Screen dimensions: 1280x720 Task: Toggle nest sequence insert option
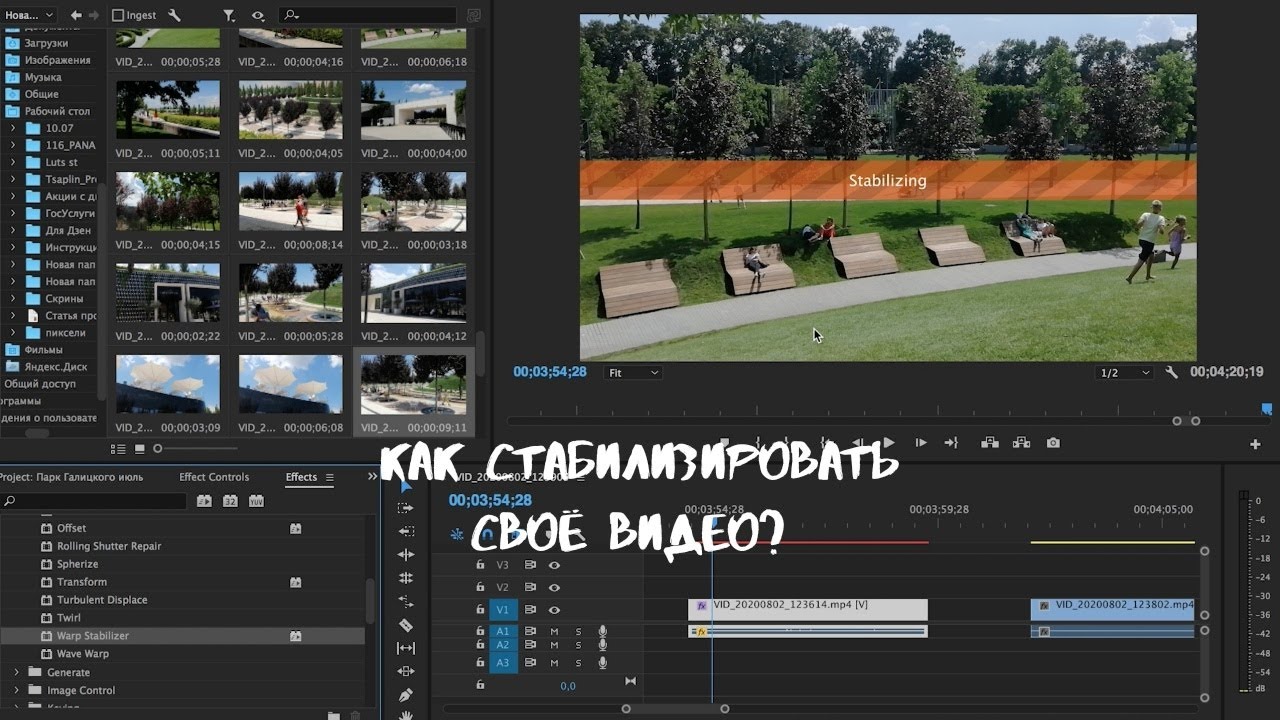pyautogui.click(x=459, y=535)
